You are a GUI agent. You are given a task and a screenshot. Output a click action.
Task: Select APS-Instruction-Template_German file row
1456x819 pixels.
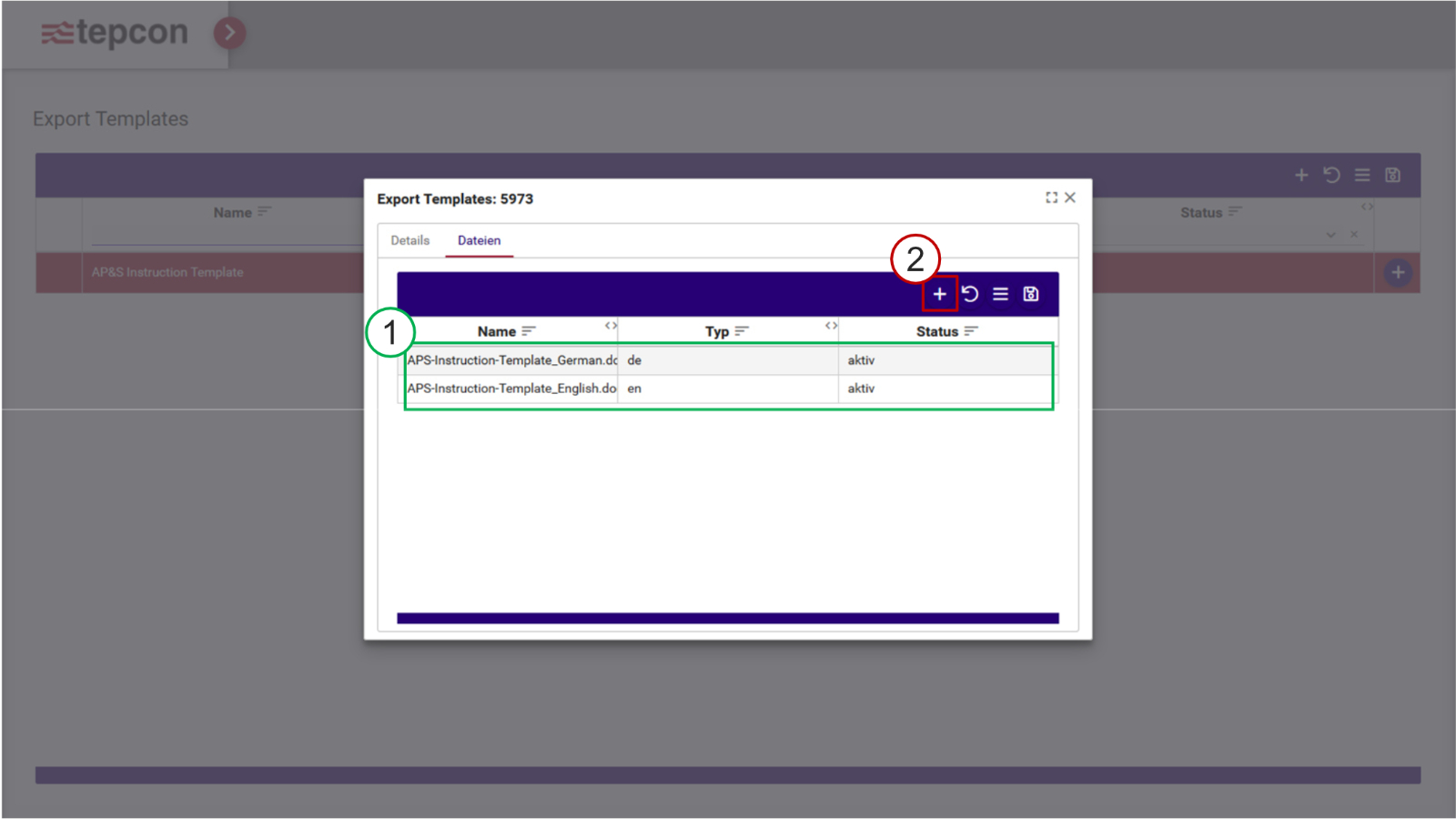(x=511, y=360)
